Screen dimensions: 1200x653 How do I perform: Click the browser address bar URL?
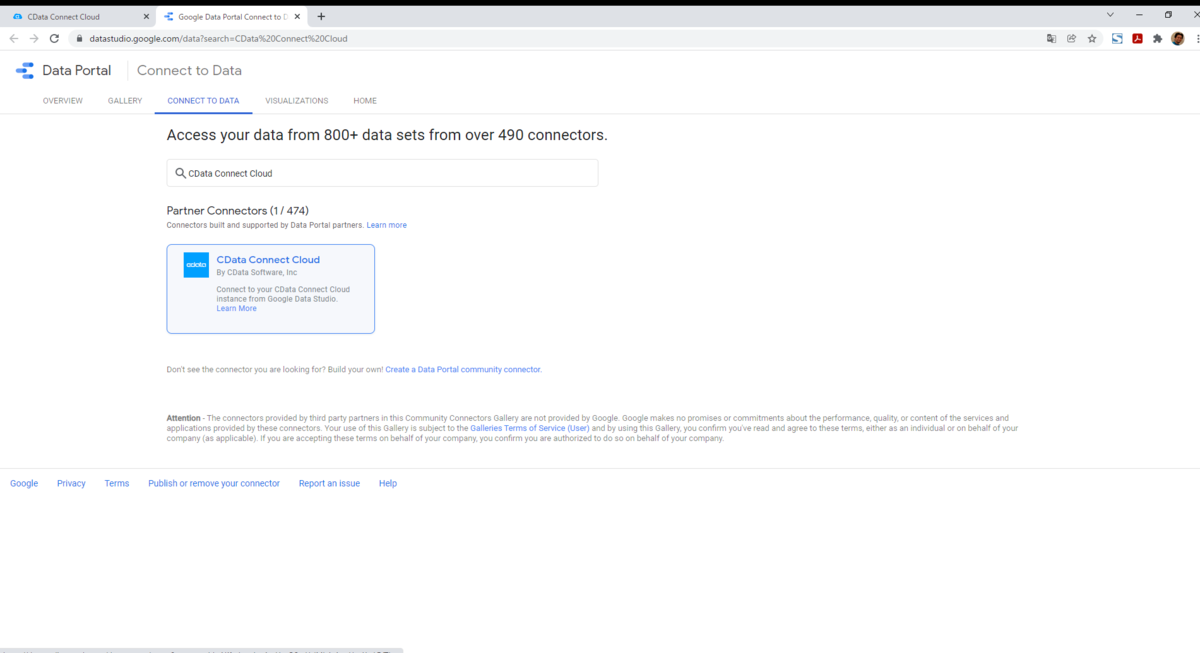(x=218, y=38)
